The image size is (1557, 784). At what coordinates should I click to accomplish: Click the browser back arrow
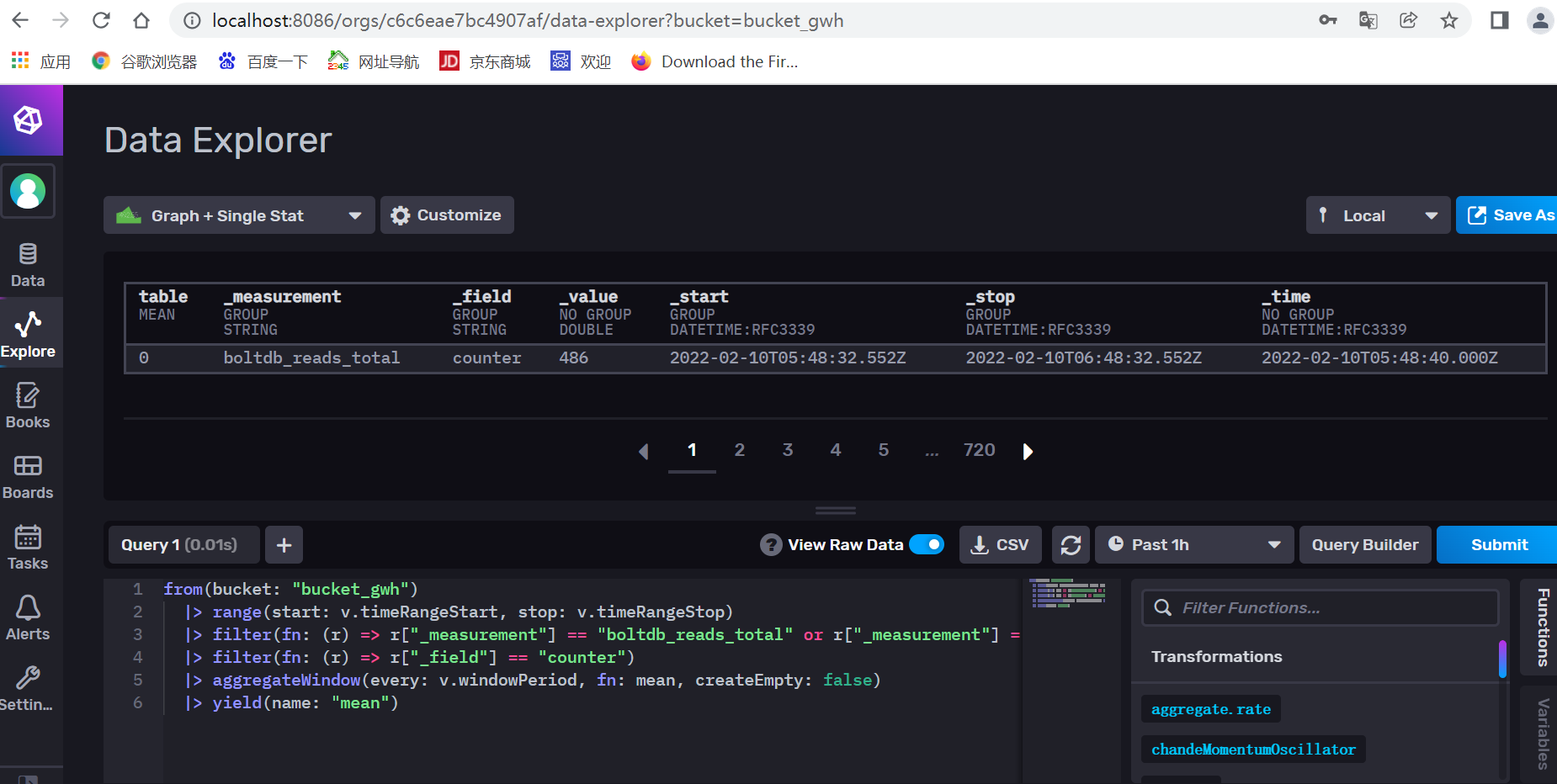[20, 20]
